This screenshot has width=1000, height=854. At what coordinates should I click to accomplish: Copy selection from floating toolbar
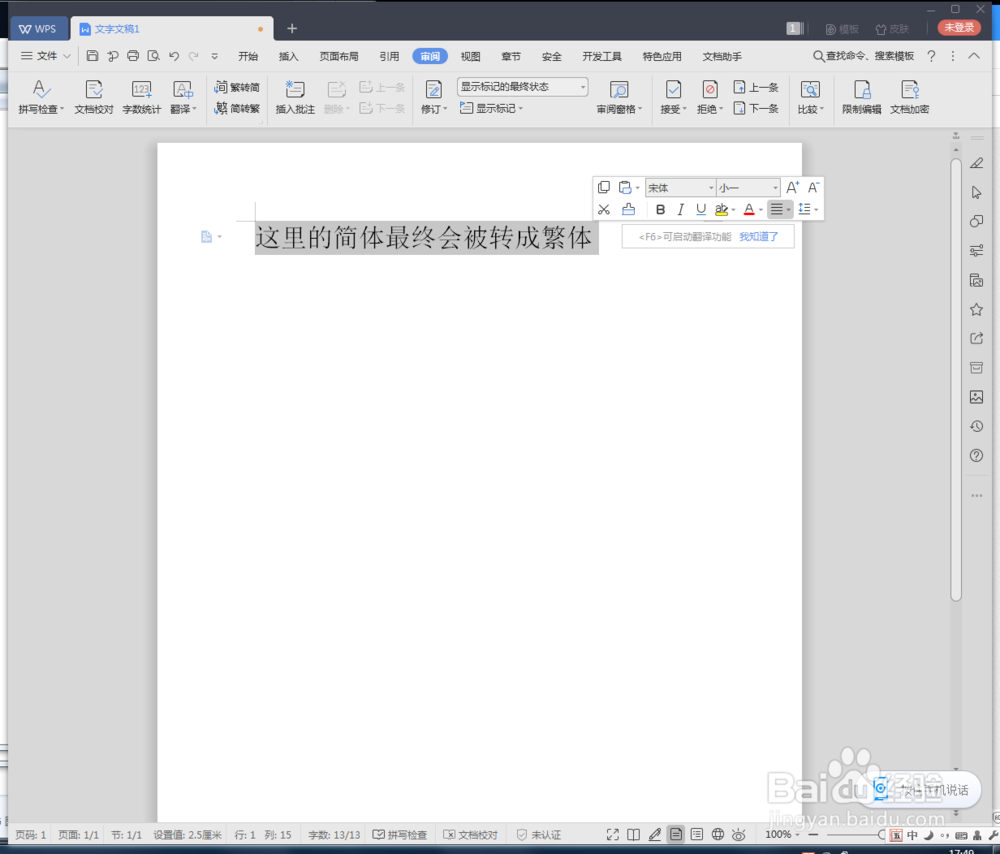[x=603, y=188]
